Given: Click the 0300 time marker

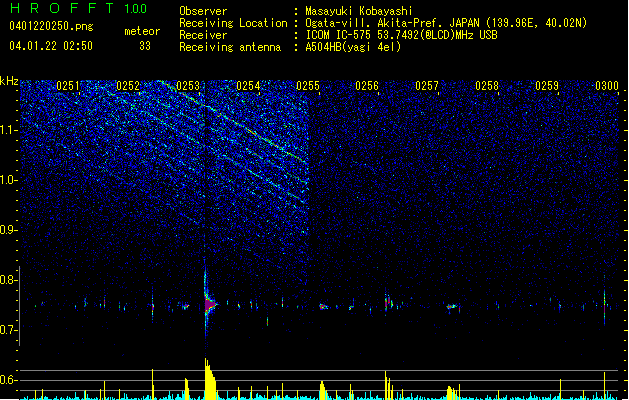Looking at the screenshot, I should tap(607, 86).
